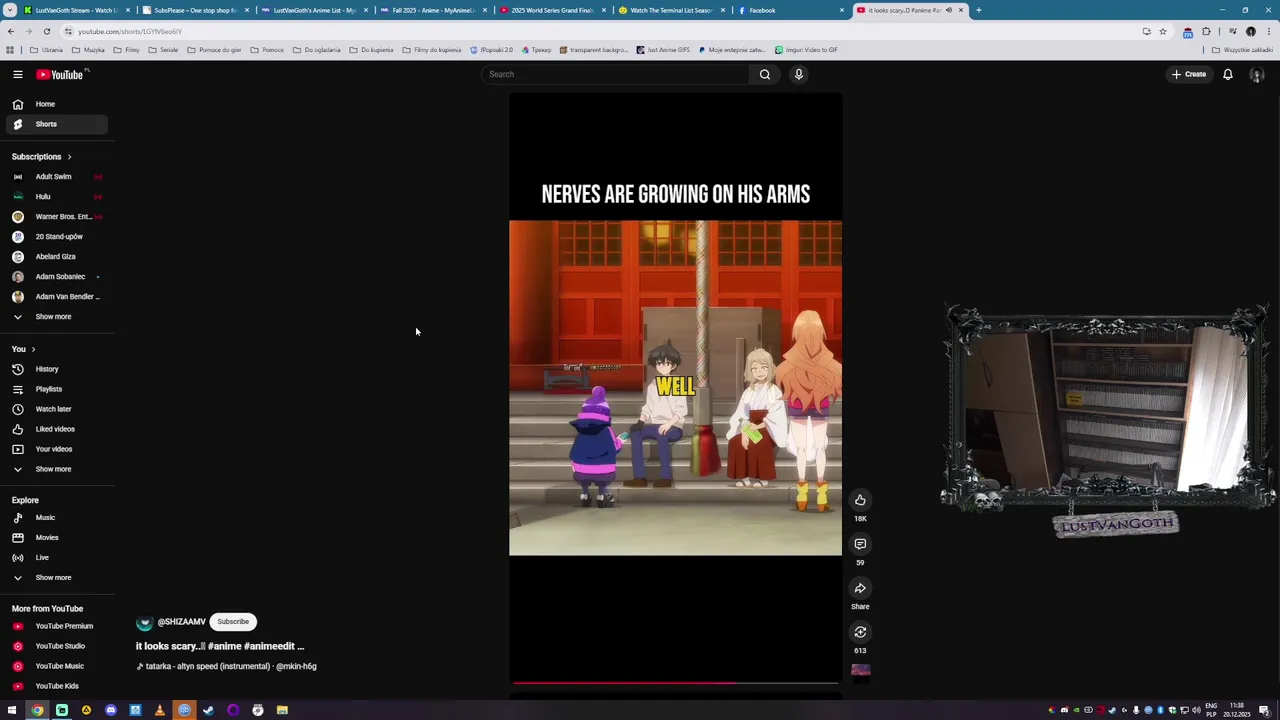Switch to the Facebook browser tab
The image size is (1280, 720).
coord(790,10)
